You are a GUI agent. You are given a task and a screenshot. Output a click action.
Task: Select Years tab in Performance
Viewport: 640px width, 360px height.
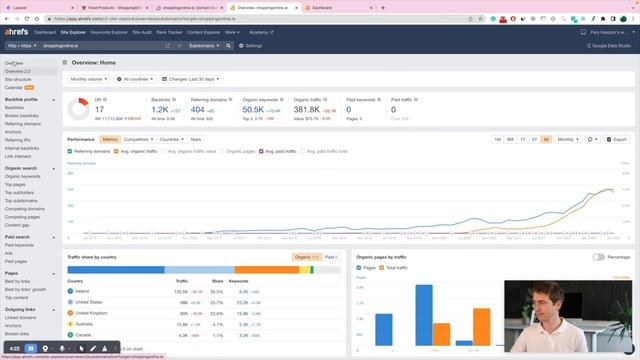coord(196,139)
